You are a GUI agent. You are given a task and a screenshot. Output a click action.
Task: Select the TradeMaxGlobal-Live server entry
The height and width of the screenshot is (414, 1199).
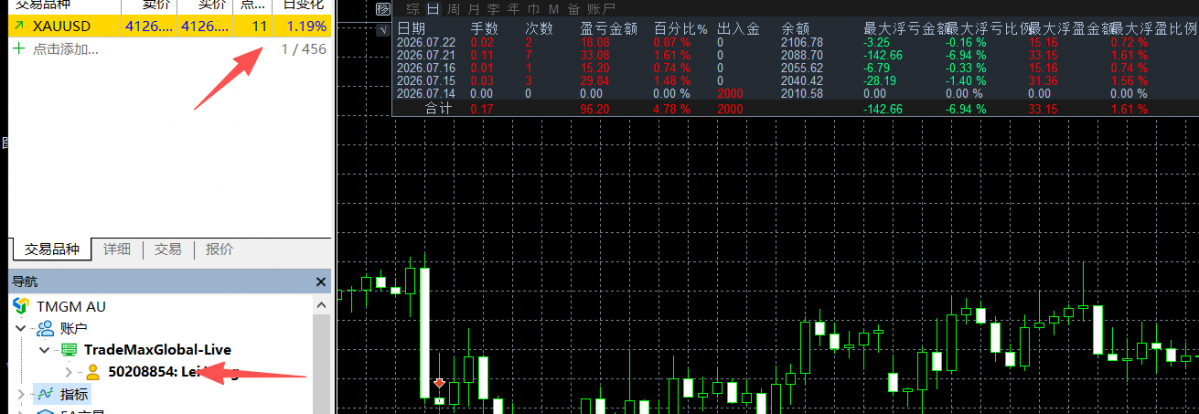(x=158, y=350)
